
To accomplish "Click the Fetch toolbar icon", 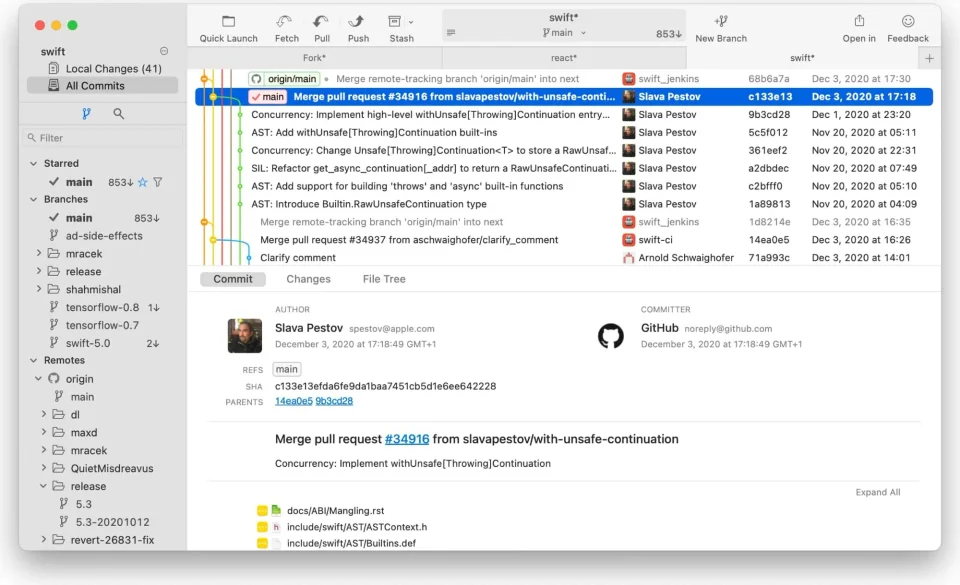I will 284,22.
